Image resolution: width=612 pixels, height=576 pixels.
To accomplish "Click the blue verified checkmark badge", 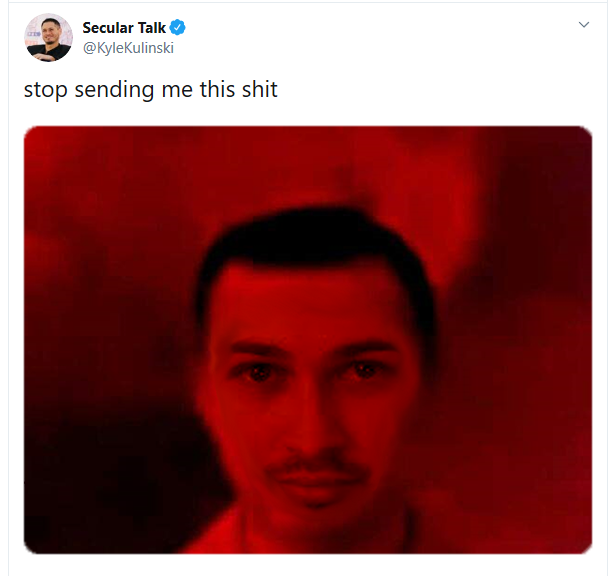I will click(178, 28).
